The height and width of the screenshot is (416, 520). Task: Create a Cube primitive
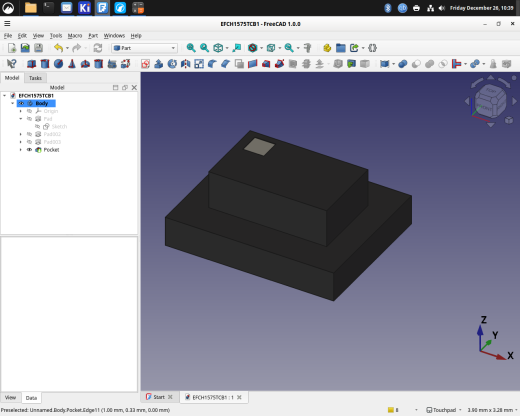(x=31, y=64)
